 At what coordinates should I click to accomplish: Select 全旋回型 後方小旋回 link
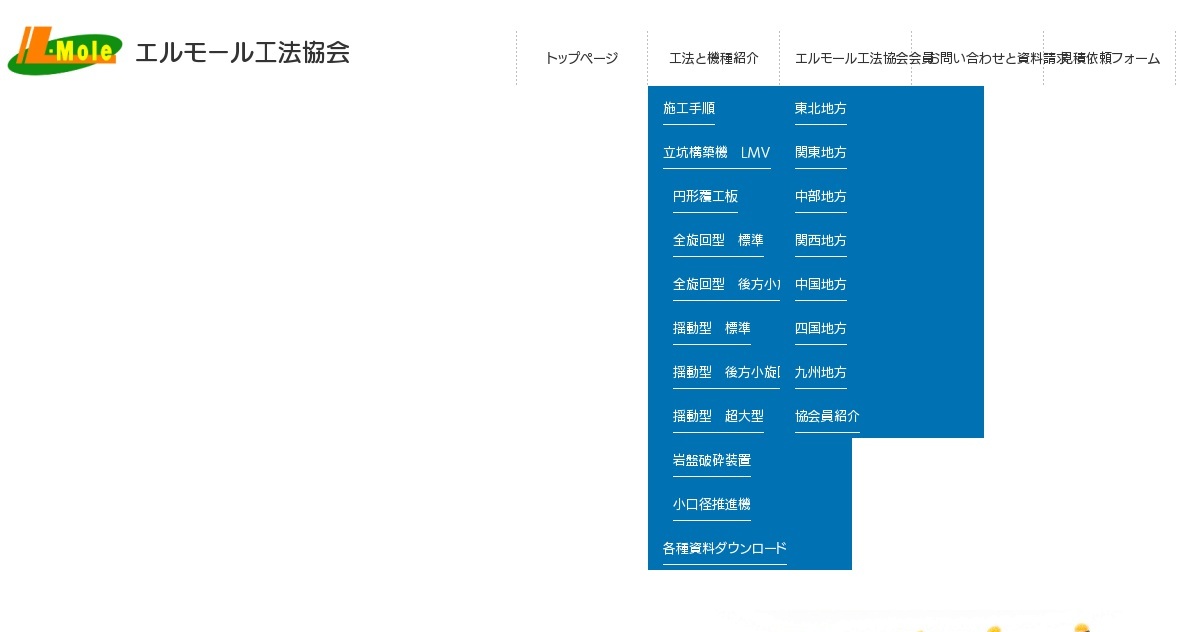(725, 284)
